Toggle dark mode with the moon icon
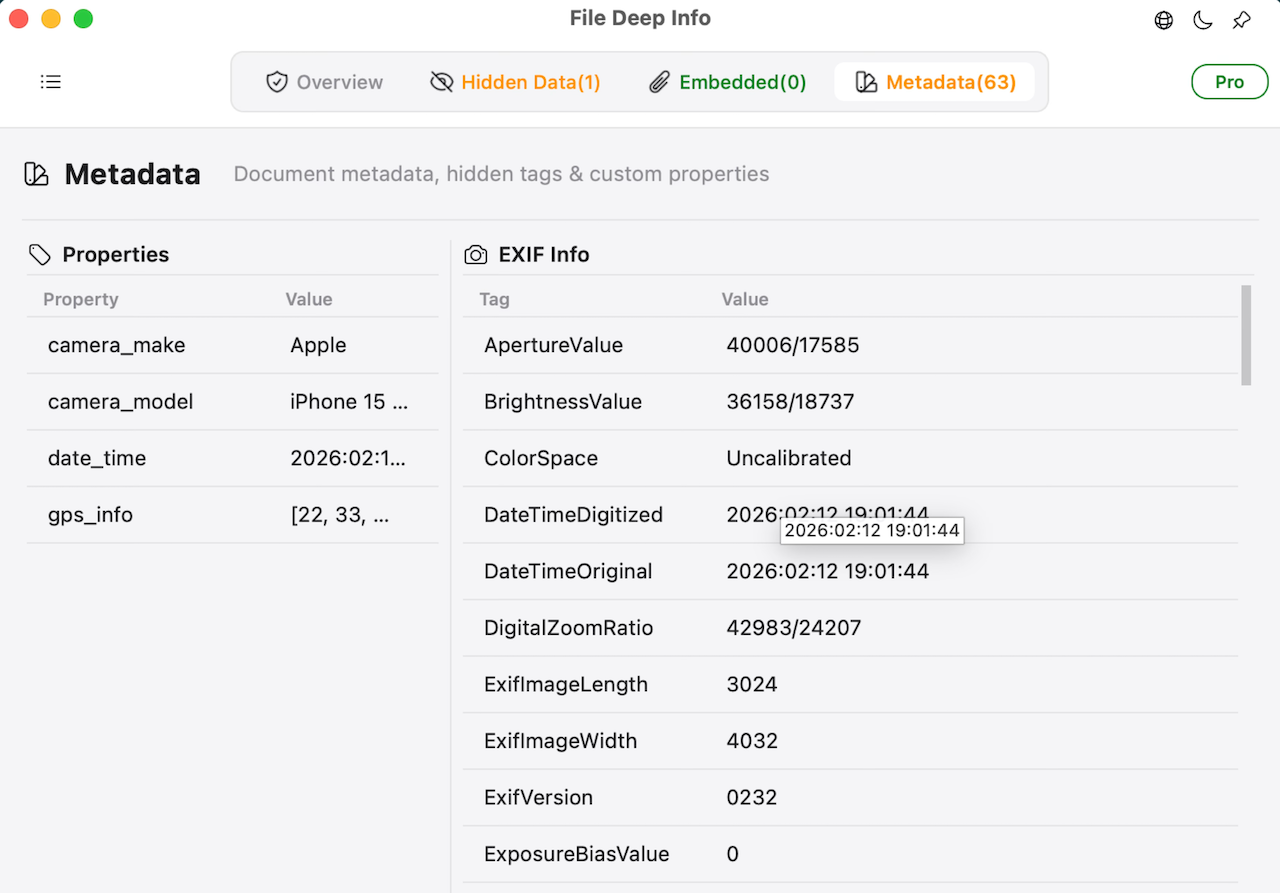Viewport: 1280px width, 893px height. [1202, 19]
